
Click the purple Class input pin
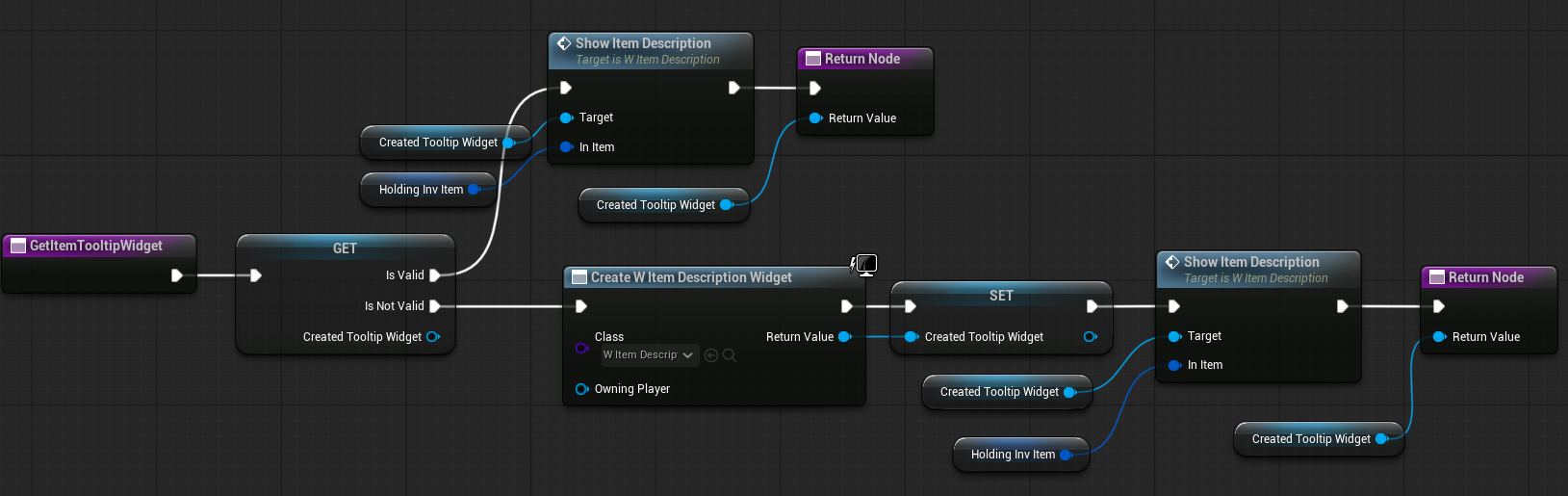tap(581, 348)
